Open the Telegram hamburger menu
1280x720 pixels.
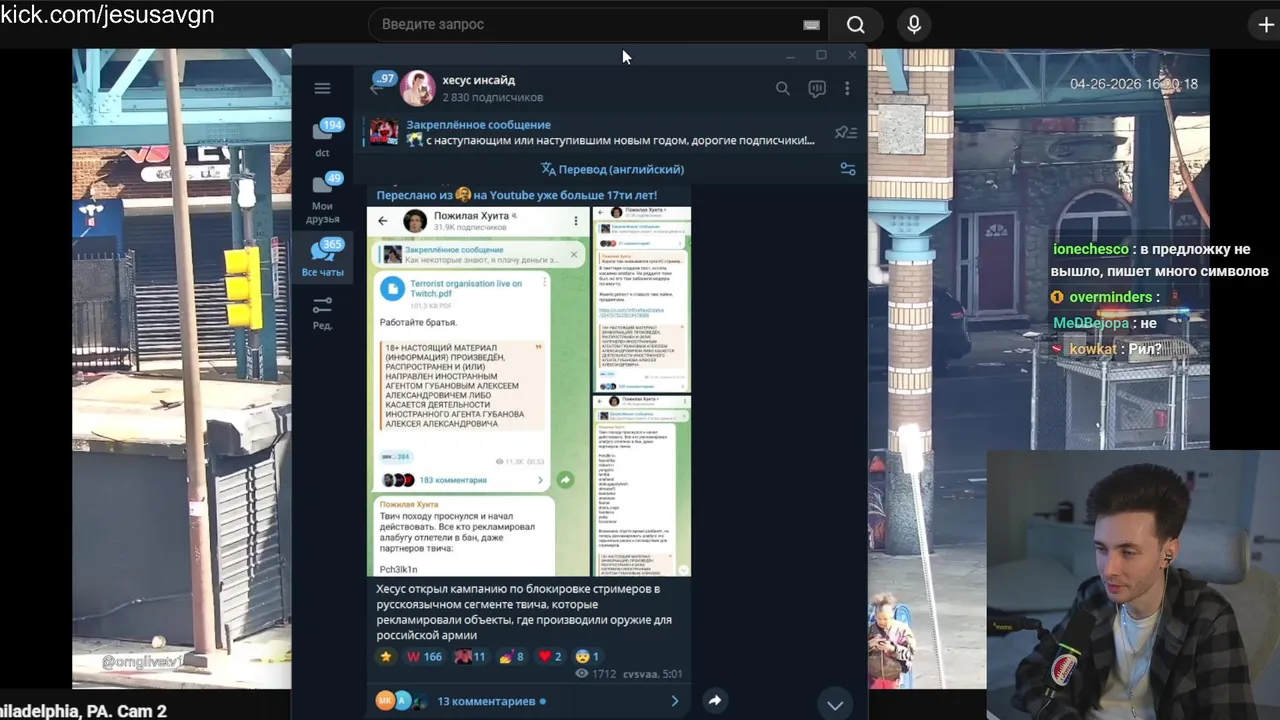pyautogui.click(x=322, y=88)
